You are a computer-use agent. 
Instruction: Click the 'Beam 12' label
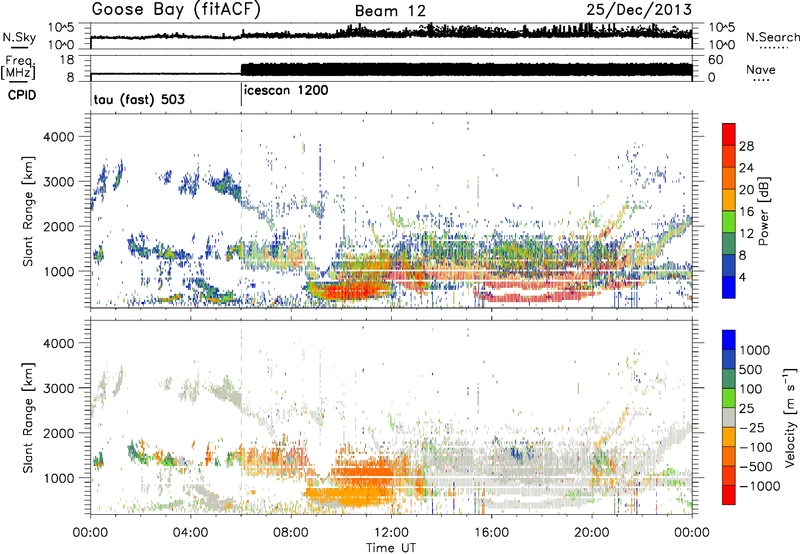(390, 11)
